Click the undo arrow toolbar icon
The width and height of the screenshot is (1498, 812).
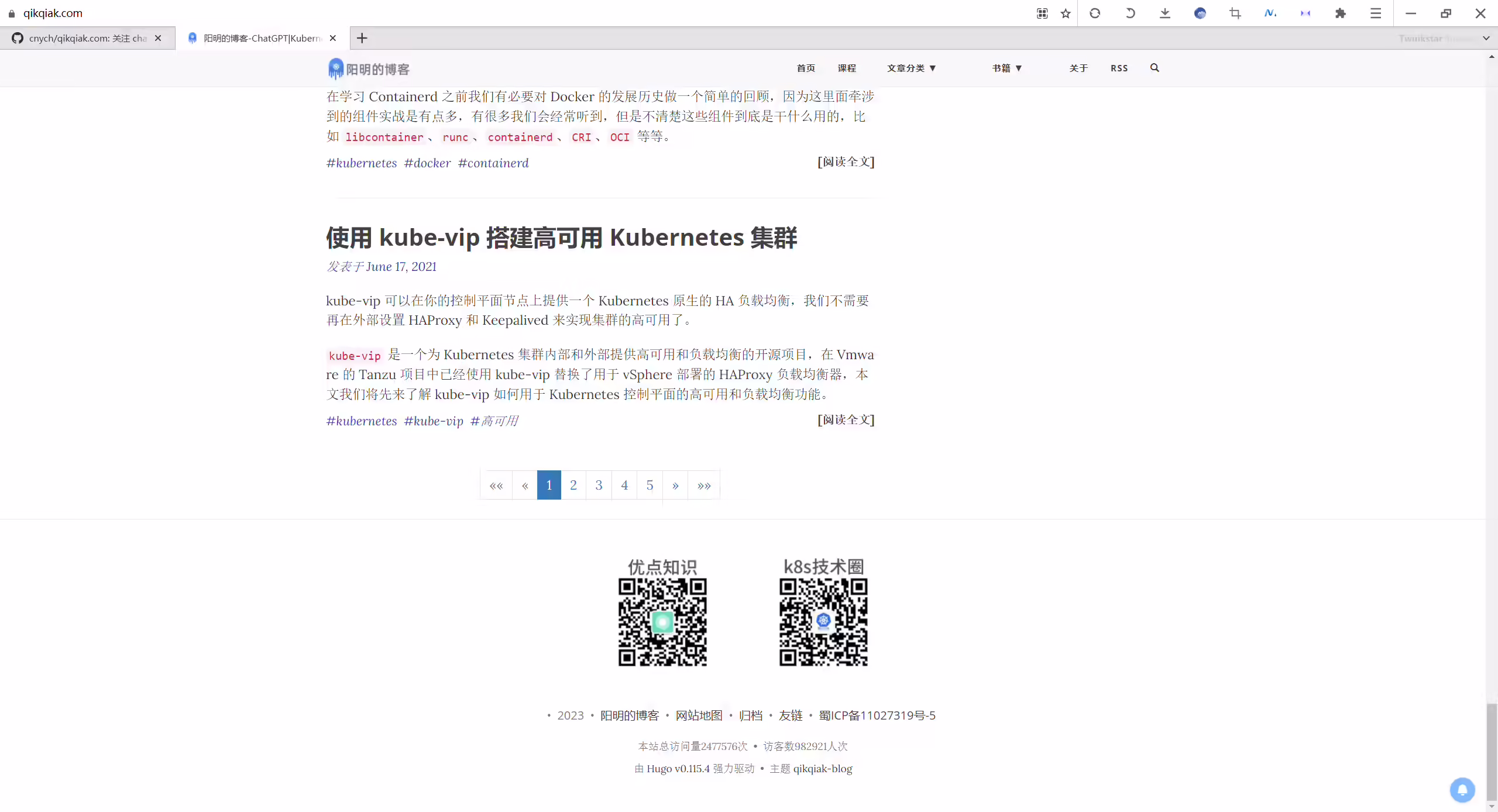click(1130, 13)
